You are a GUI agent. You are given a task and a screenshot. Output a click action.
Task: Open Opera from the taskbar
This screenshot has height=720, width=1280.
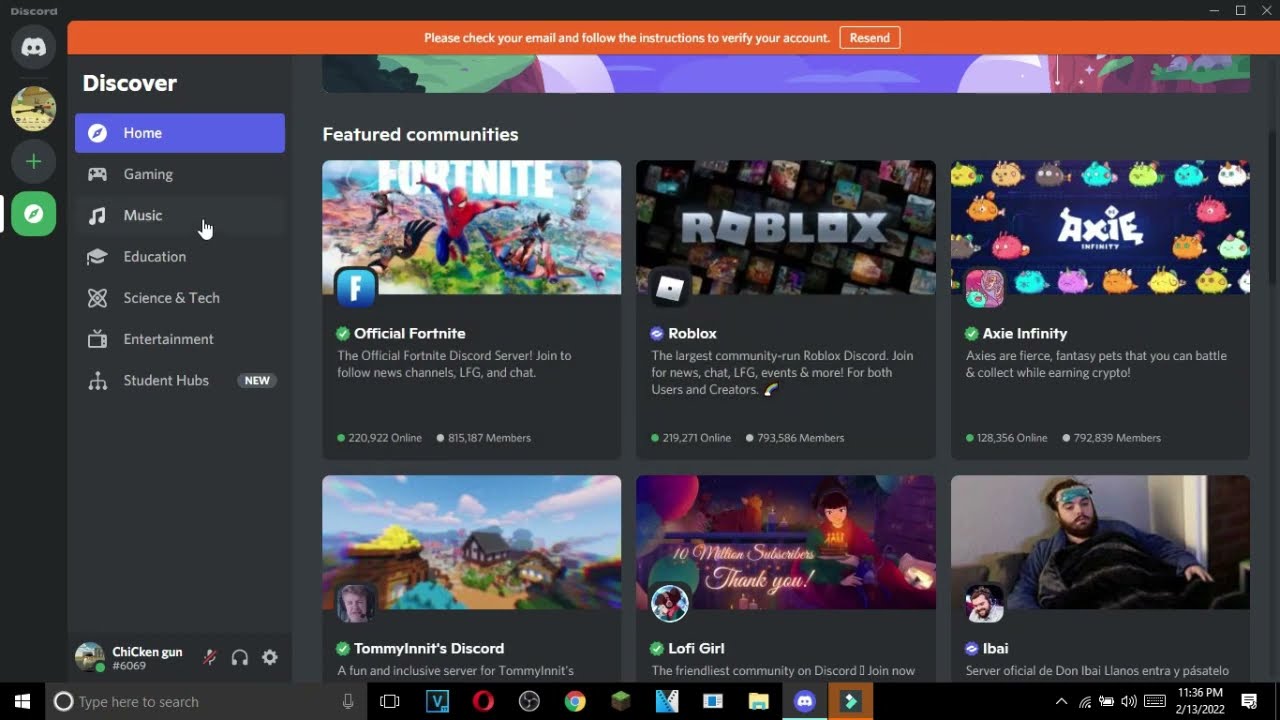pyautogui.click(x=483, y=702)
